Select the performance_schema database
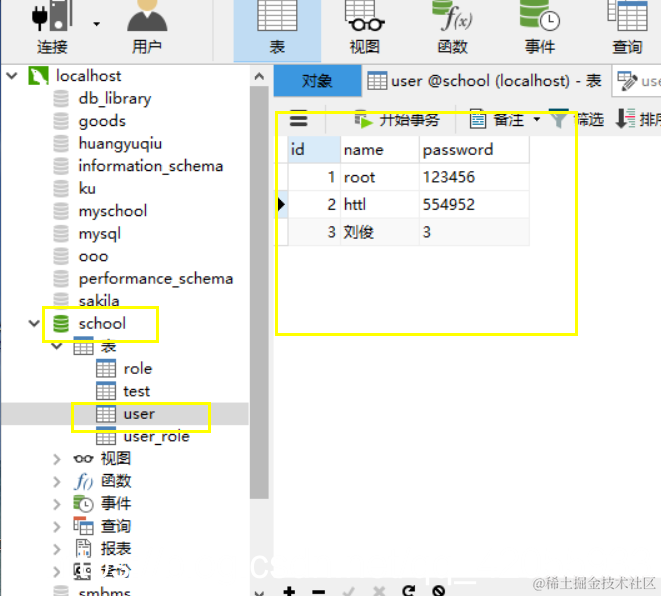This screenshot has width=661, height=596. tap(156, 279)
